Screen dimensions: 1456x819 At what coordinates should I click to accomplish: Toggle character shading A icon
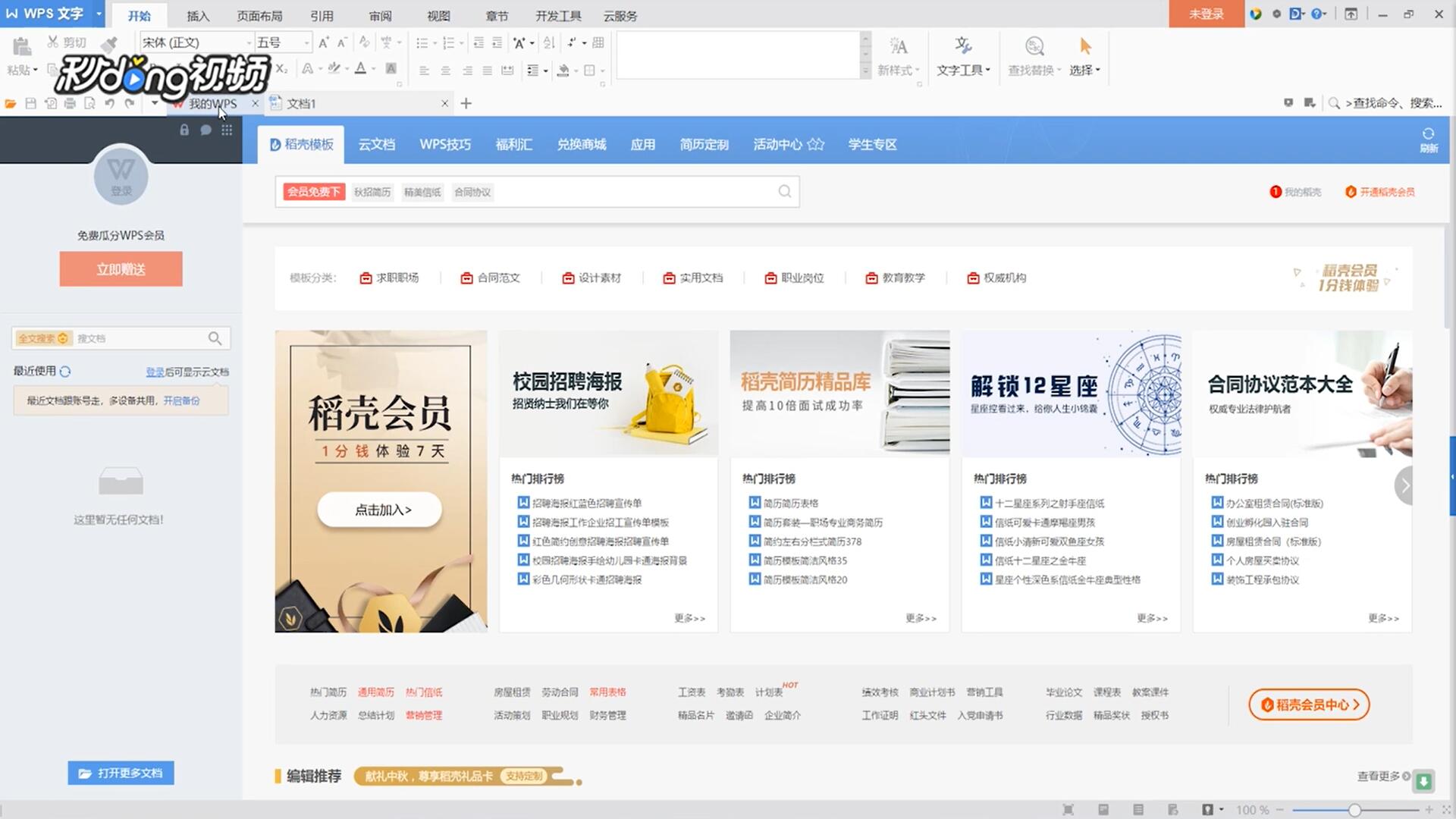(x=391, y=68)
